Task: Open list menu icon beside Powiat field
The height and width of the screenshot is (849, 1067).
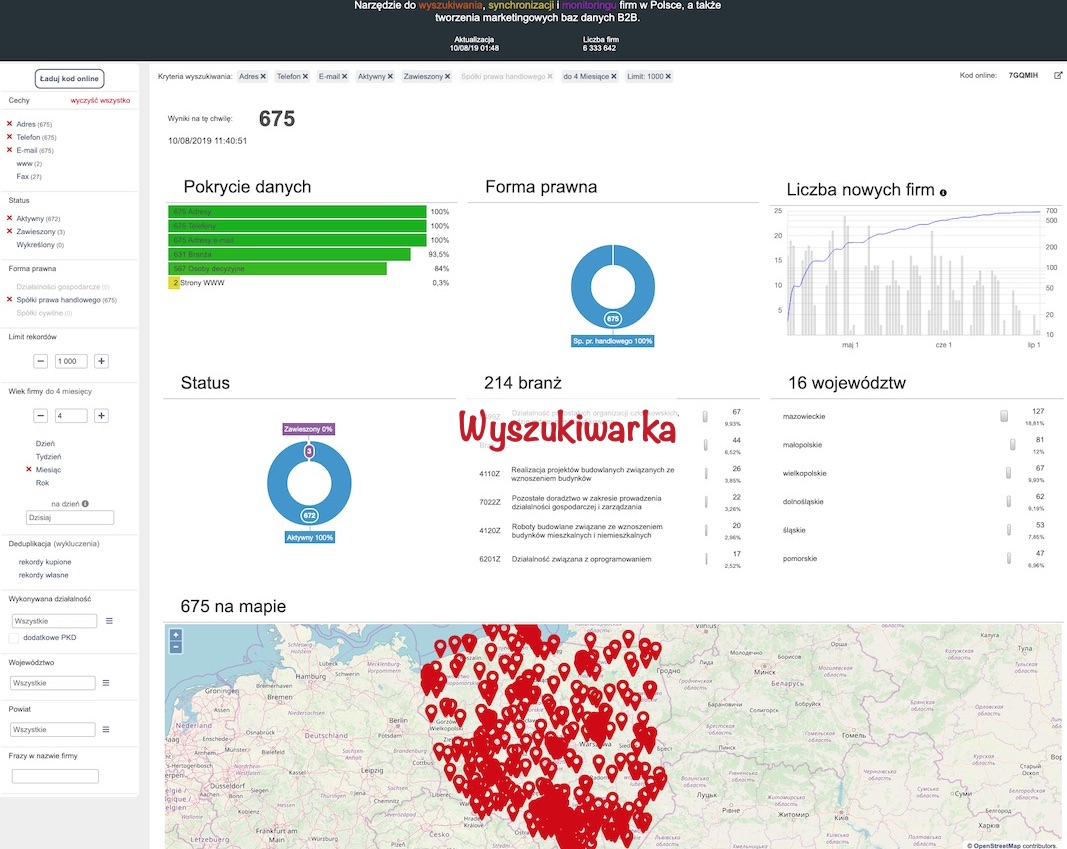Action: tap(105, 730)
